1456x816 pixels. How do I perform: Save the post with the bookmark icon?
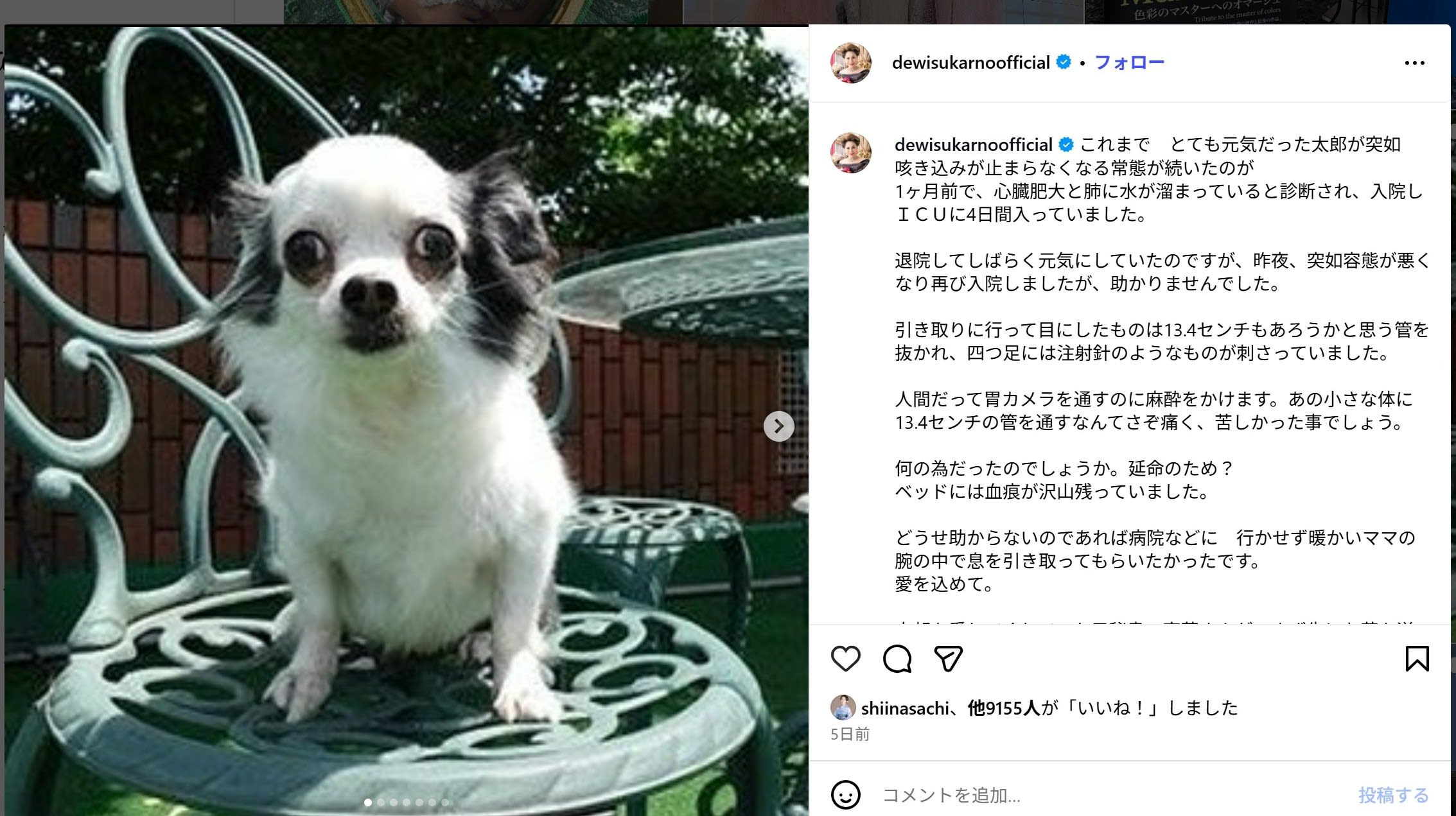(1417, 659)
